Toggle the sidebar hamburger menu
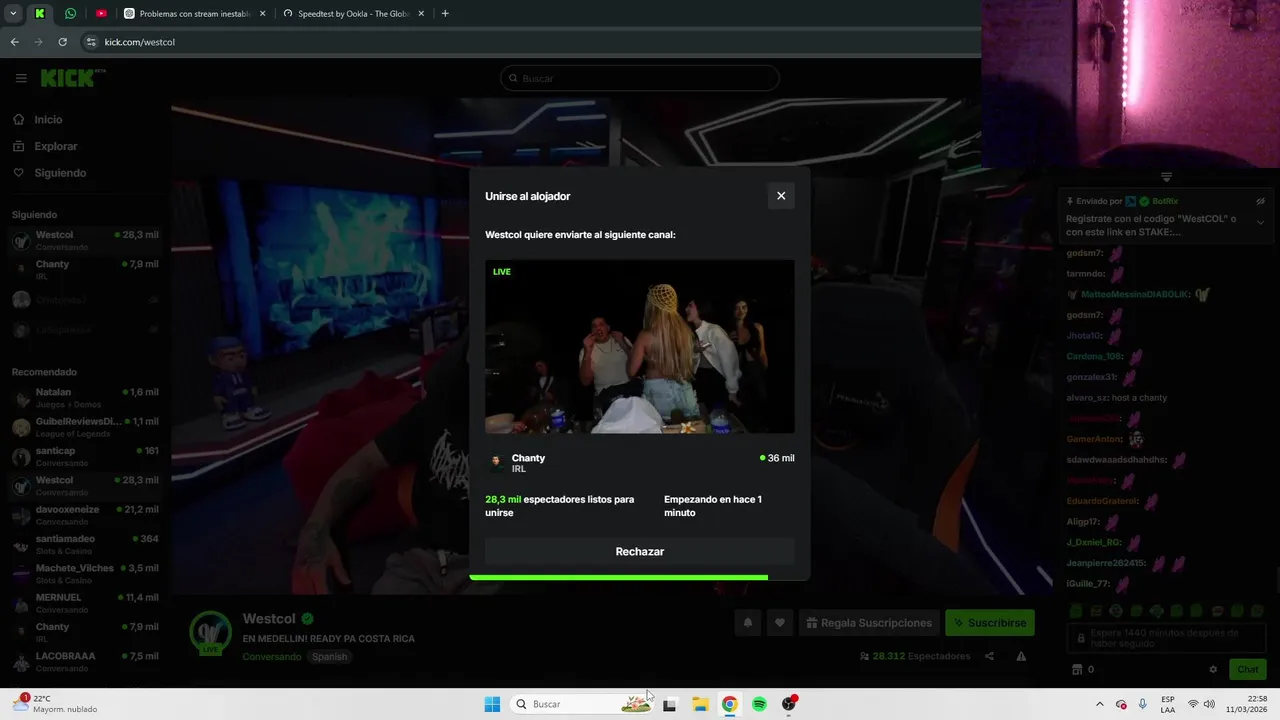1280x720 pixels. [21, 78]
